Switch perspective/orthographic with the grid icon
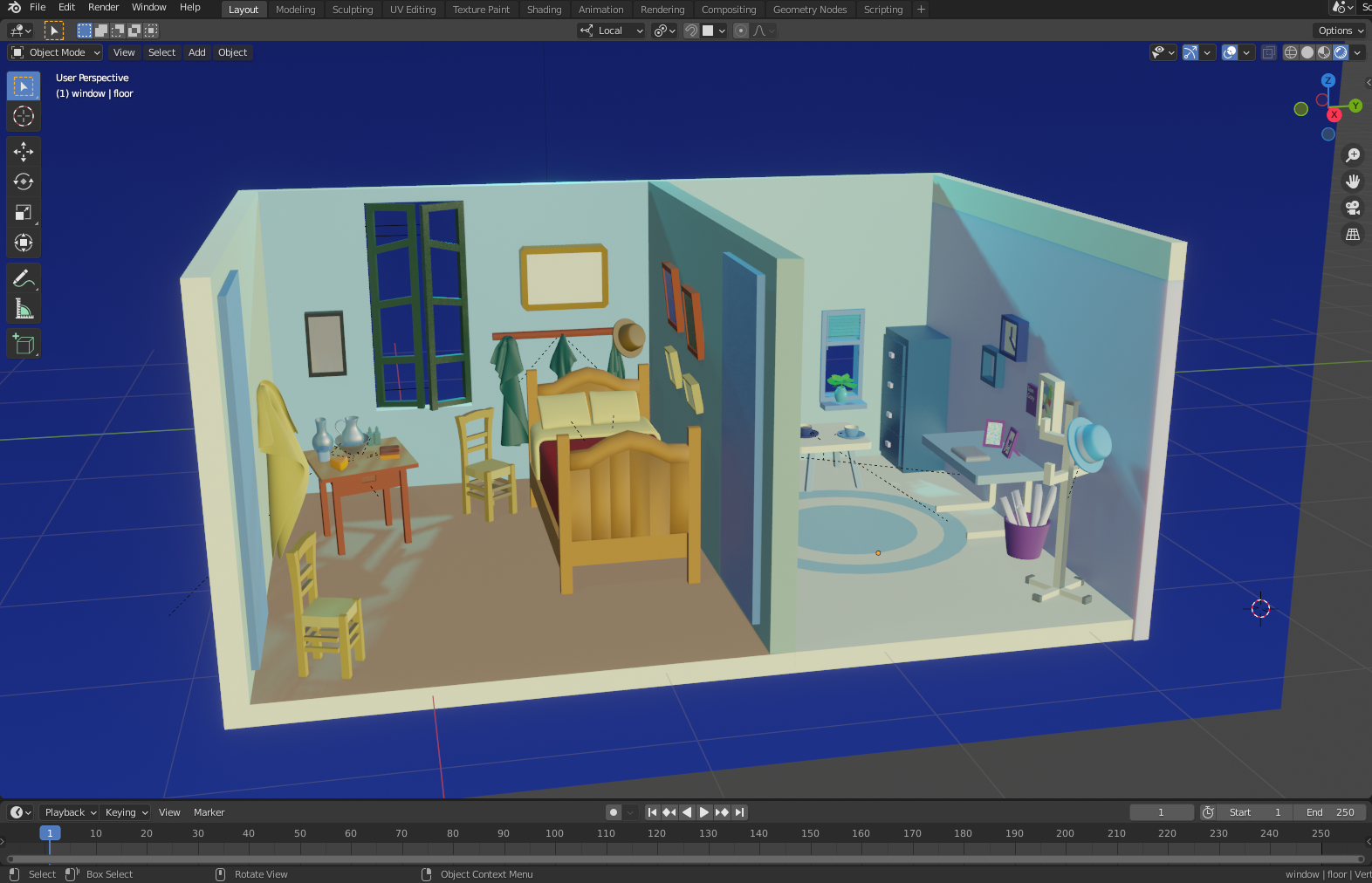 [1353, 234]
